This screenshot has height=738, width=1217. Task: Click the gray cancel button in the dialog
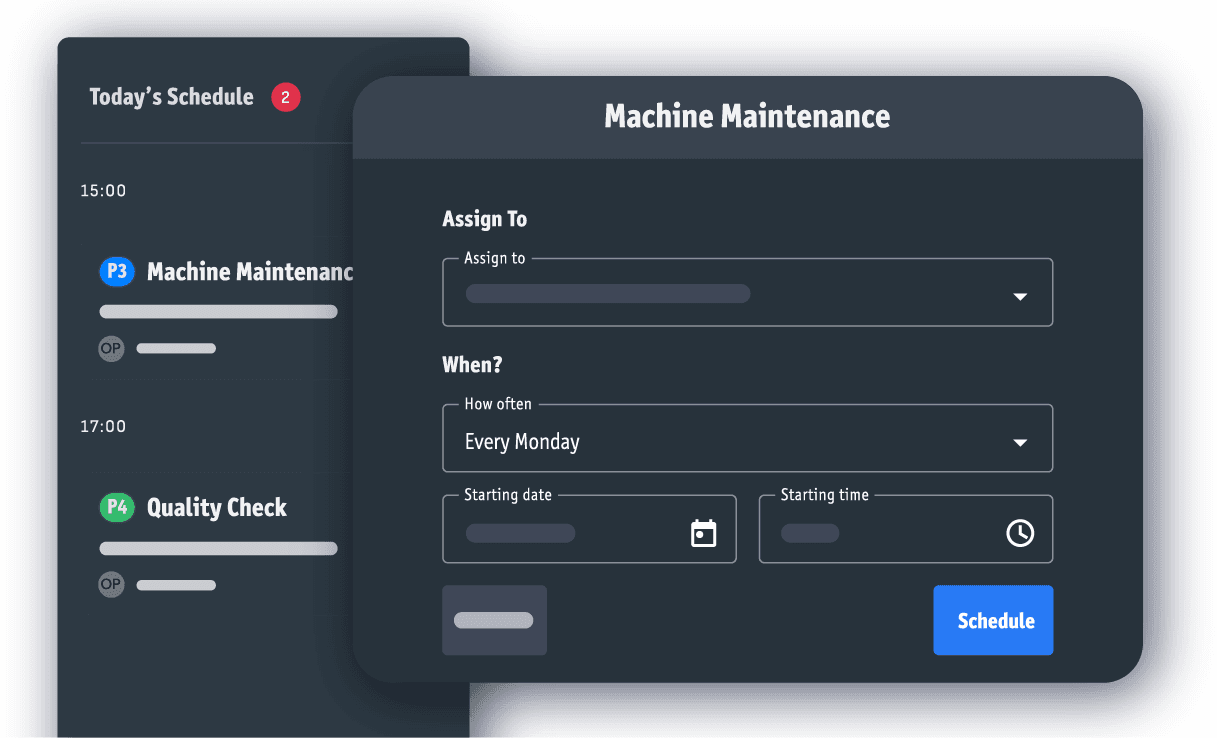[494, 620]
